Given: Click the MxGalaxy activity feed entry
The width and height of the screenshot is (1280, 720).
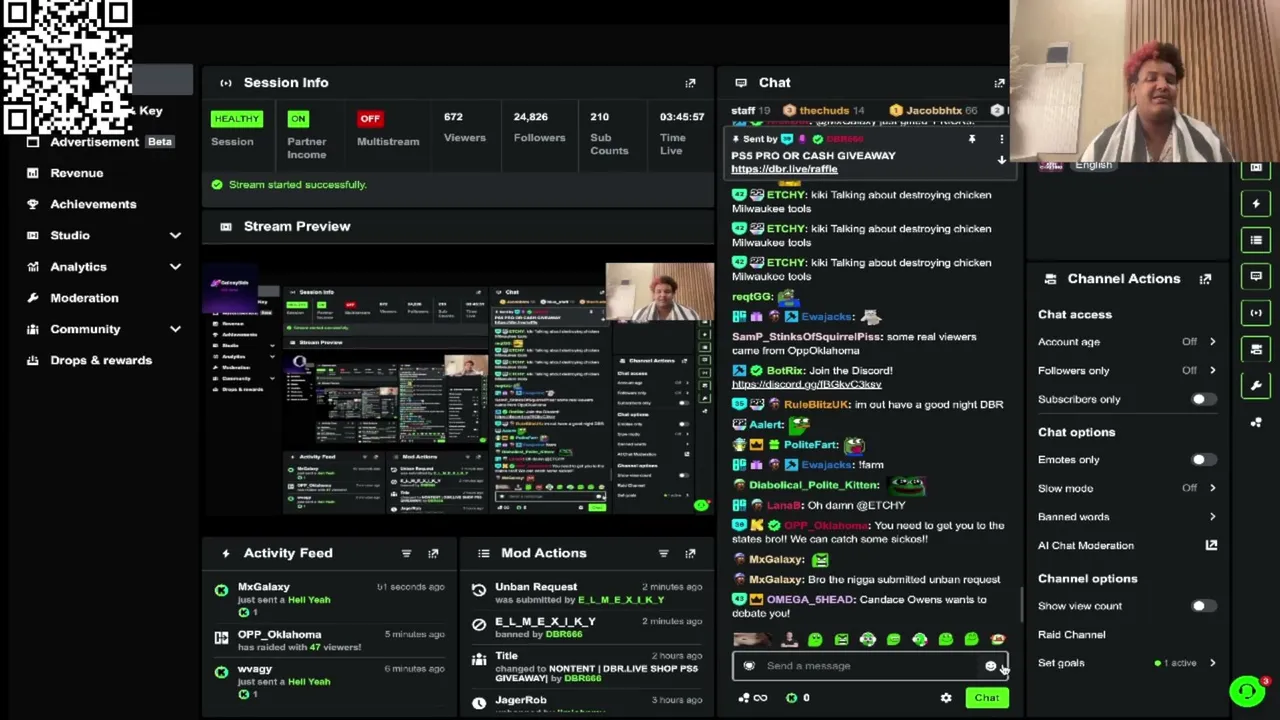Looking at the screenshot, I should 328,599.
